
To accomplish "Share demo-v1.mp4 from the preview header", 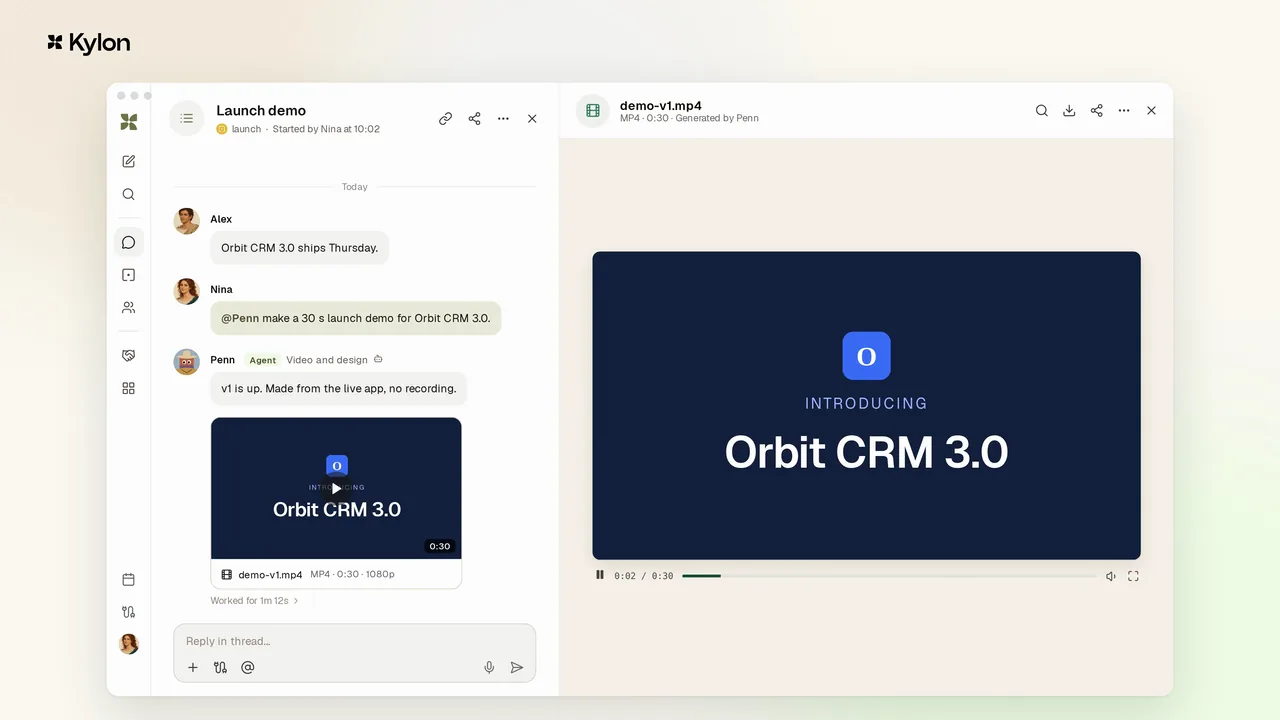I will 1096,111.
